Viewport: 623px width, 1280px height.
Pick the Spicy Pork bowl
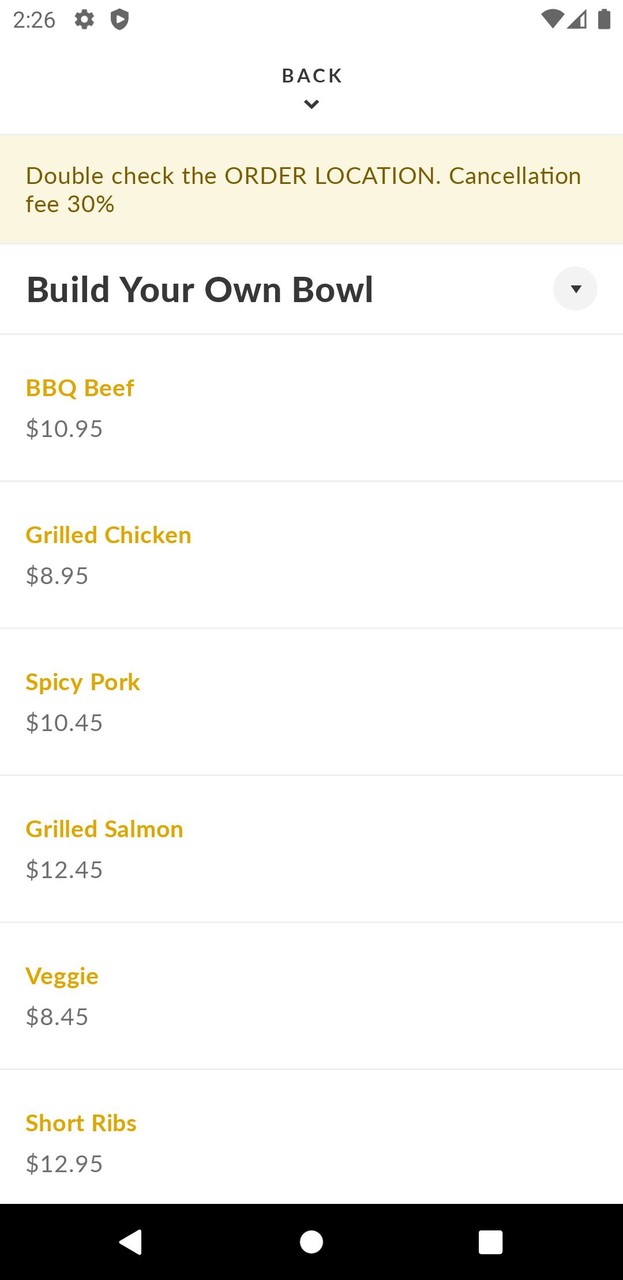(83, 682)
